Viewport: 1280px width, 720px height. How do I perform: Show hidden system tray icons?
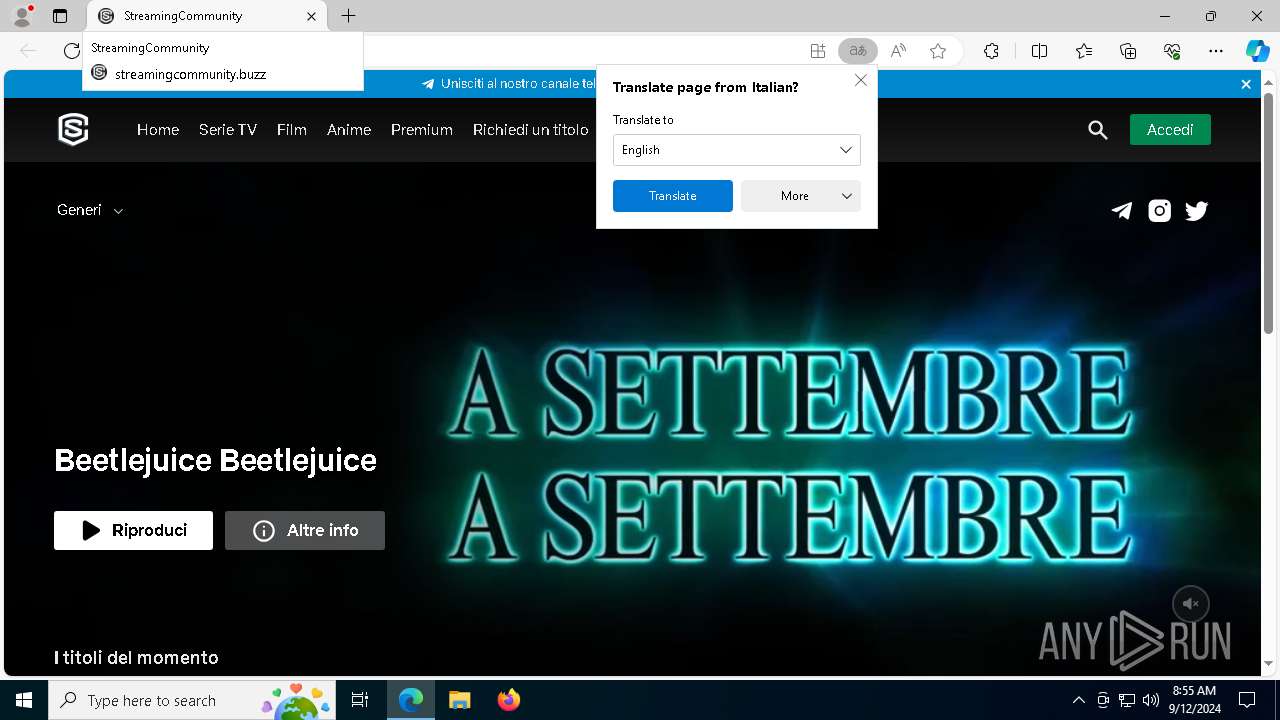(x=1078, y=700)
